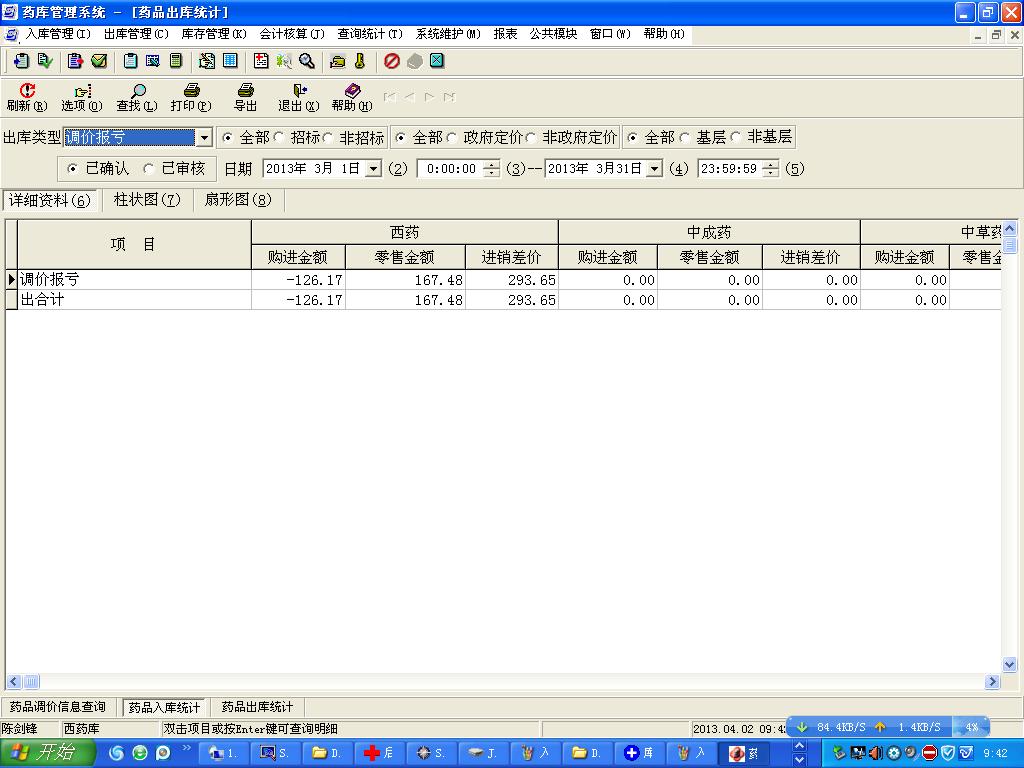Image resolution: width=1024 pixels, height=768 pixels.
Task: Open 选项 options from the toolbar
Action: [x=82, y=91]
